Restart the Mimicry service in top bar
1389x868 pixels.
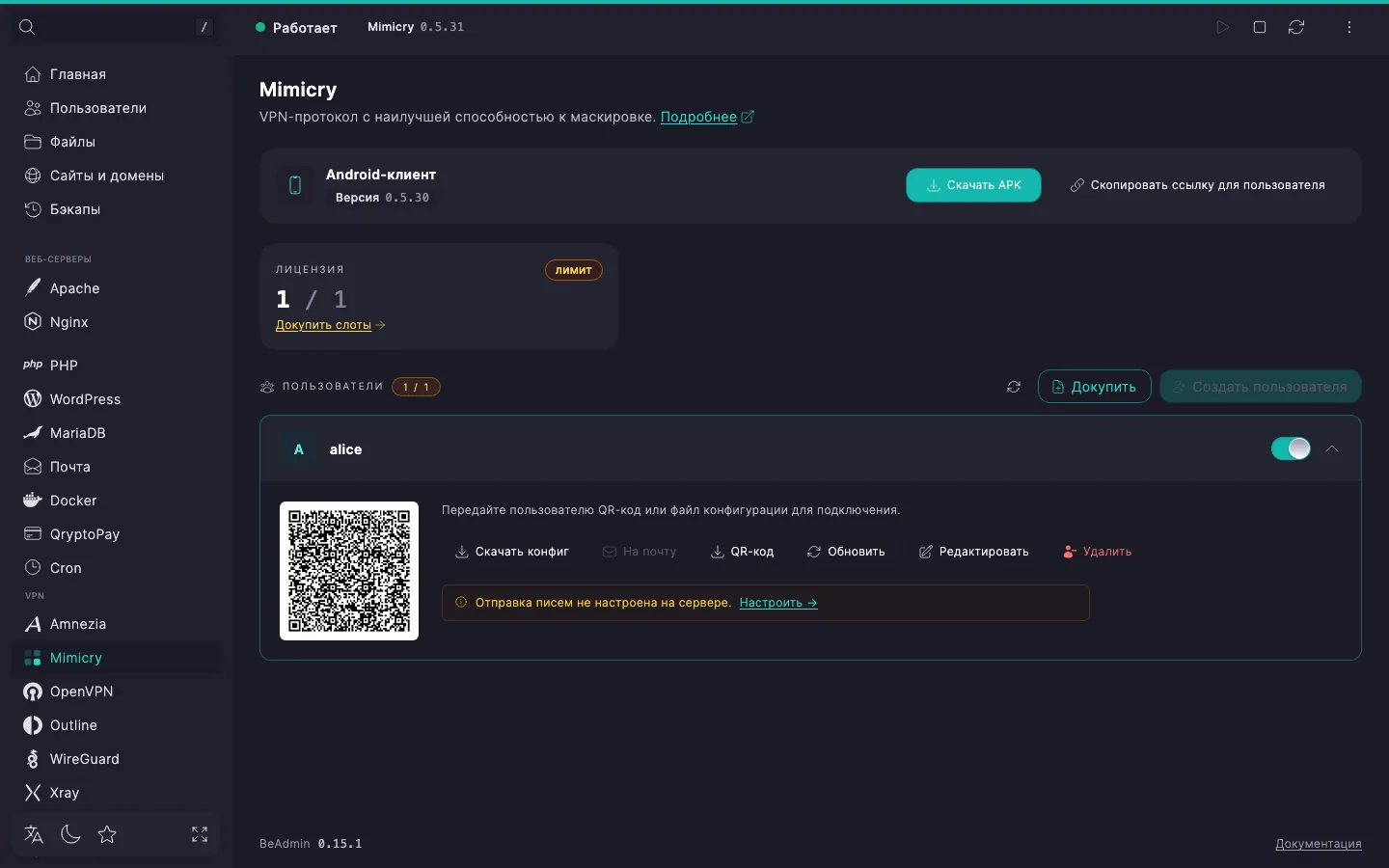click(x=1296, y=27)
